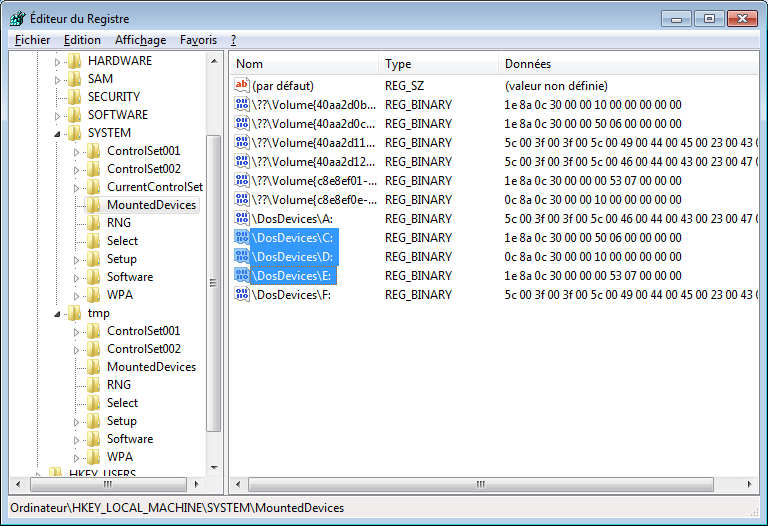Open the Favoris menu
Screen dimensions: 768x526
tap(198, 40)
